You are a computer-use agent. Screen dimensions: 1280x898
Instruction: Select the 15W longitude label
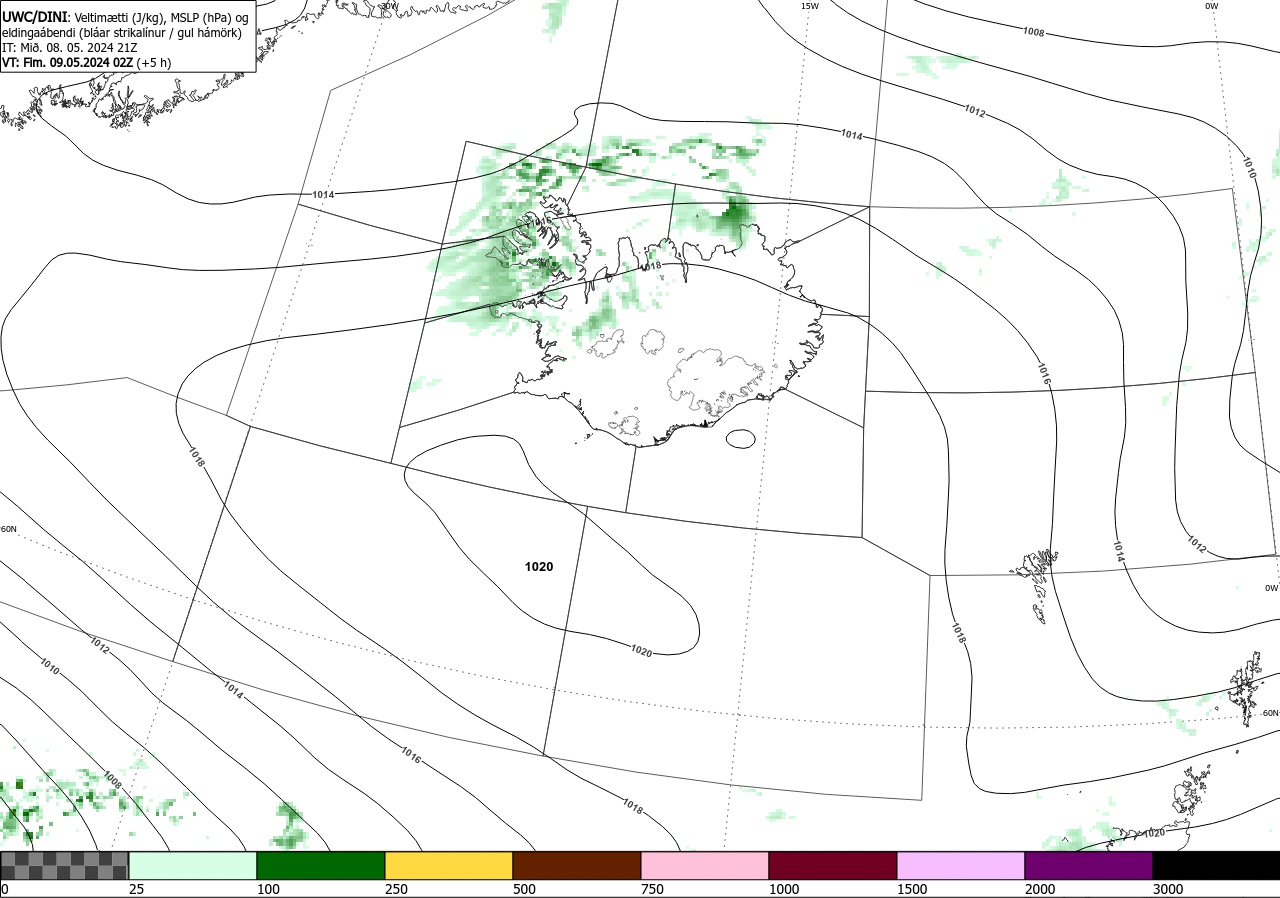click(x=810, y=6)
